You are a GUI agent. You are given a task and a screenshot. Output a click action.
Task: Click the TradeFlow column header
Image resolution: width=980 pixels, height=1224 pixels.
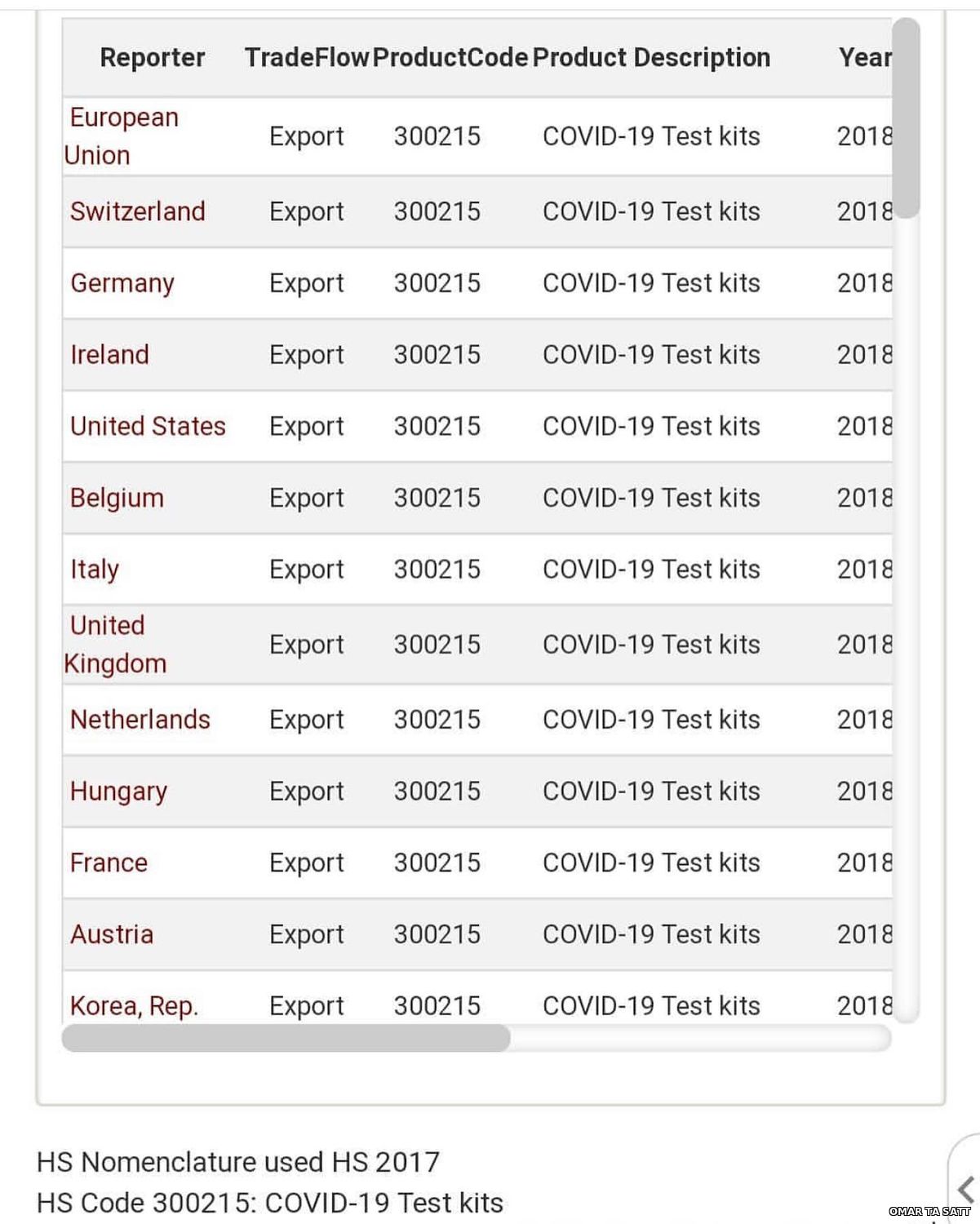click(307, 57)
